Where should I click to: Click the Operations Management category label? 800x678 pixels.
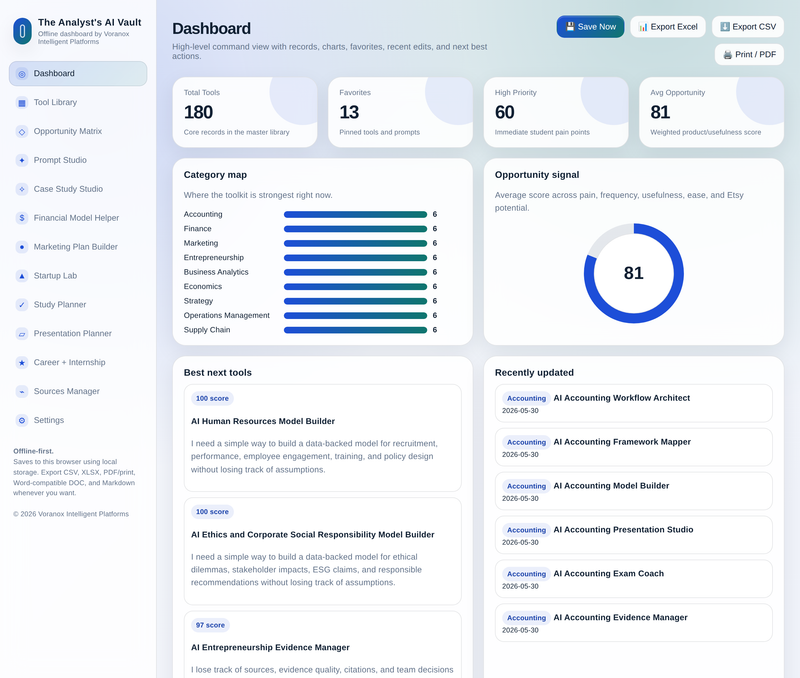point(227,315)
